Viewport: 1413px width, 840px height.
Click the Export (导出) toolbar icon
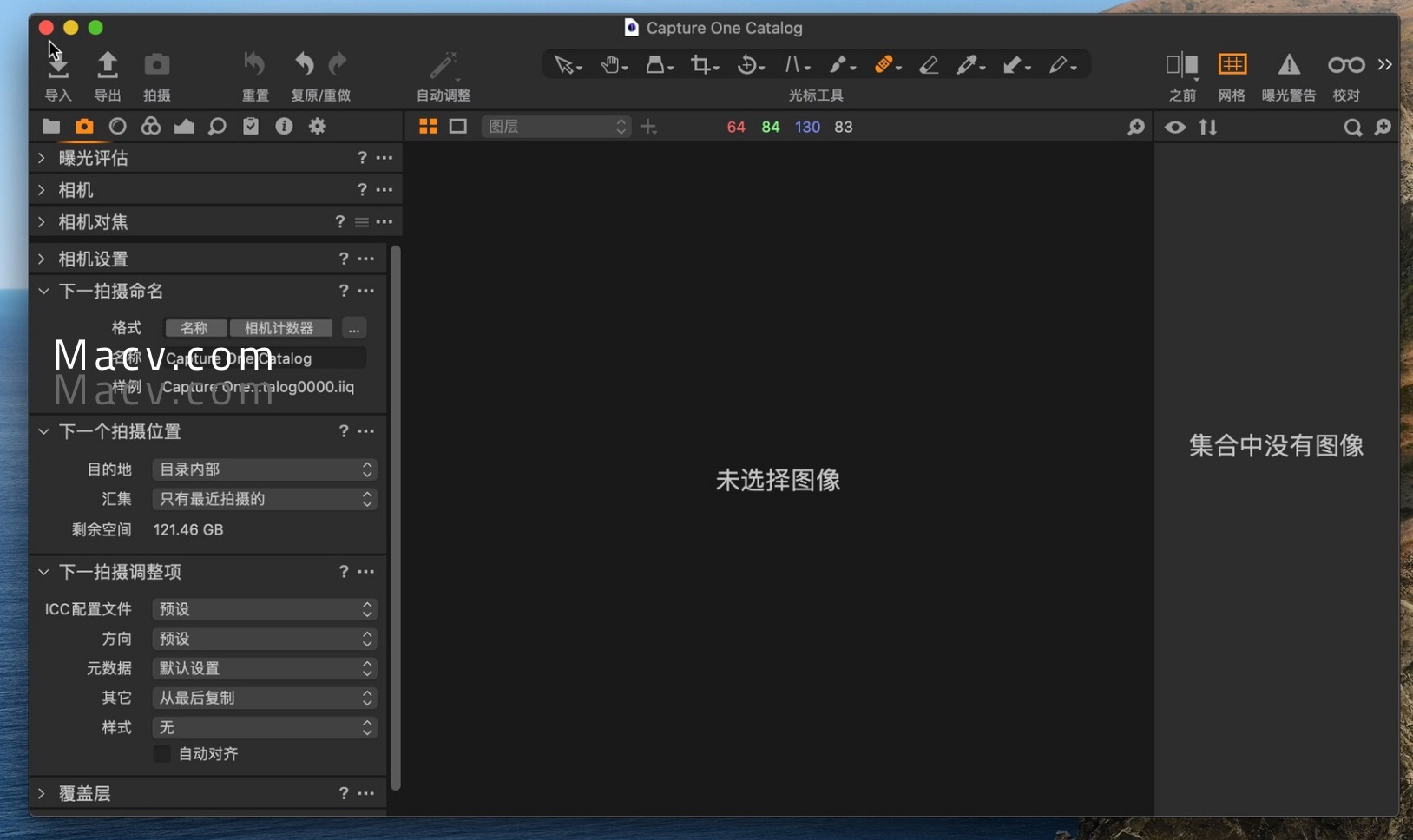[107, 65]
